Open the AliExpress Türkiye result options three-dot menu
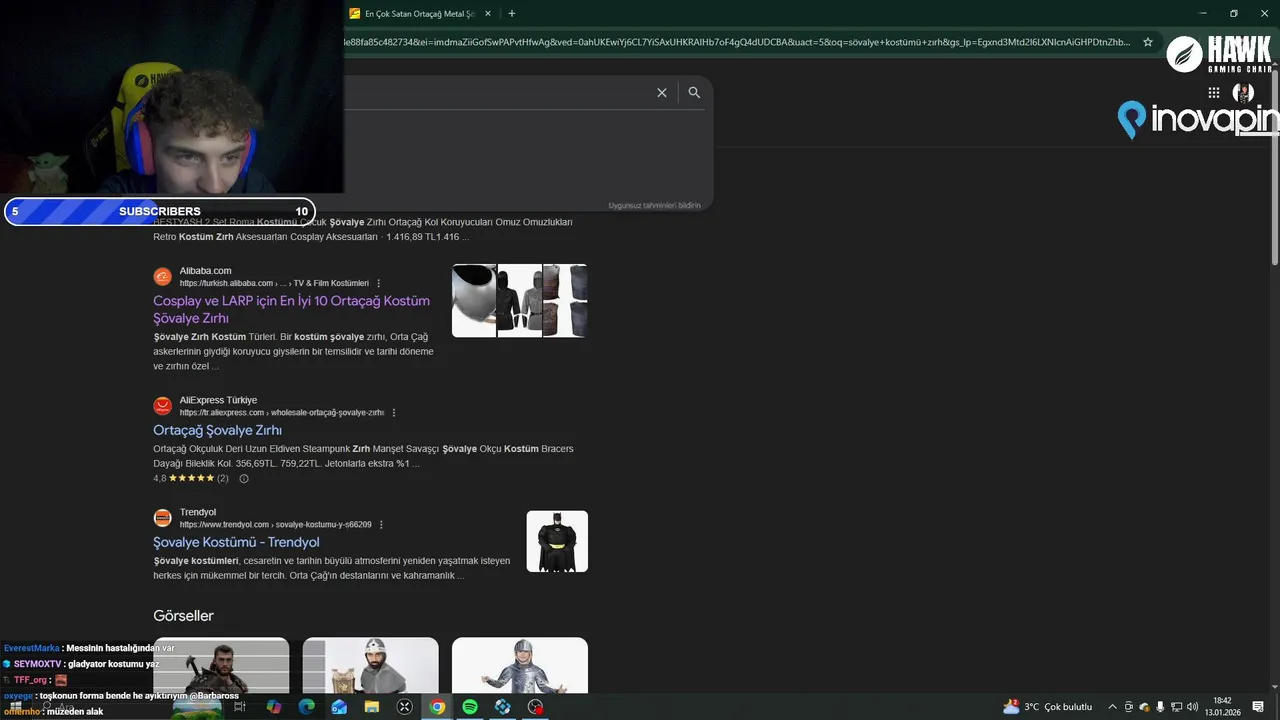The image size is (1280, 720). pos(394,413)
